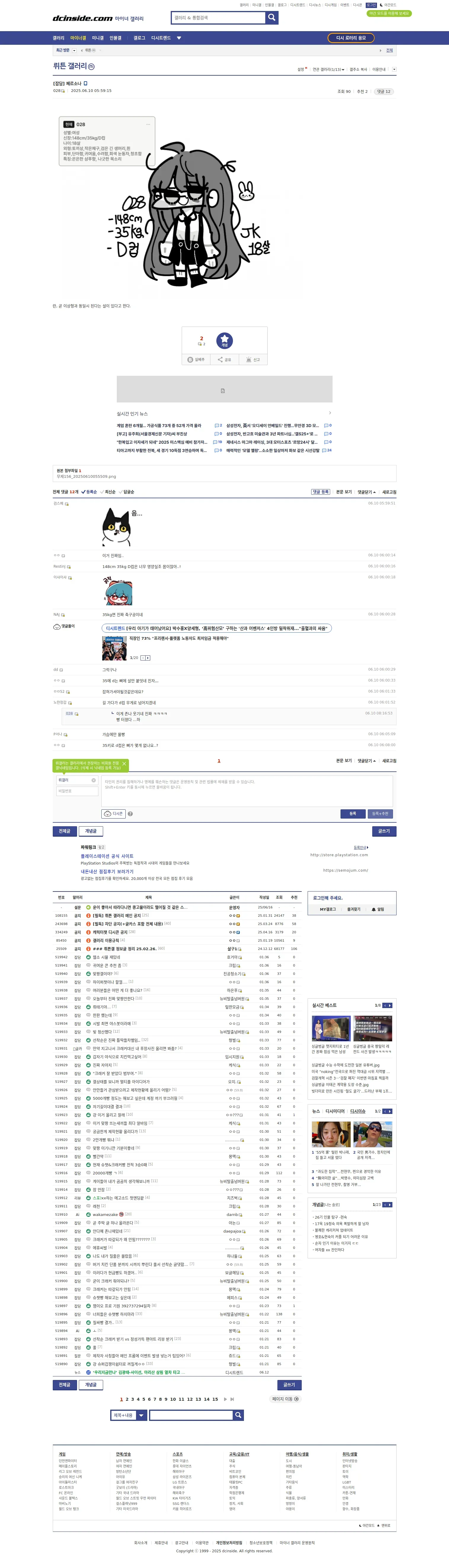Viewport: 449px width, 1568px height.
Task: Report the post with 신고 button
Action: pyautogui.click(x=253, y=360)
